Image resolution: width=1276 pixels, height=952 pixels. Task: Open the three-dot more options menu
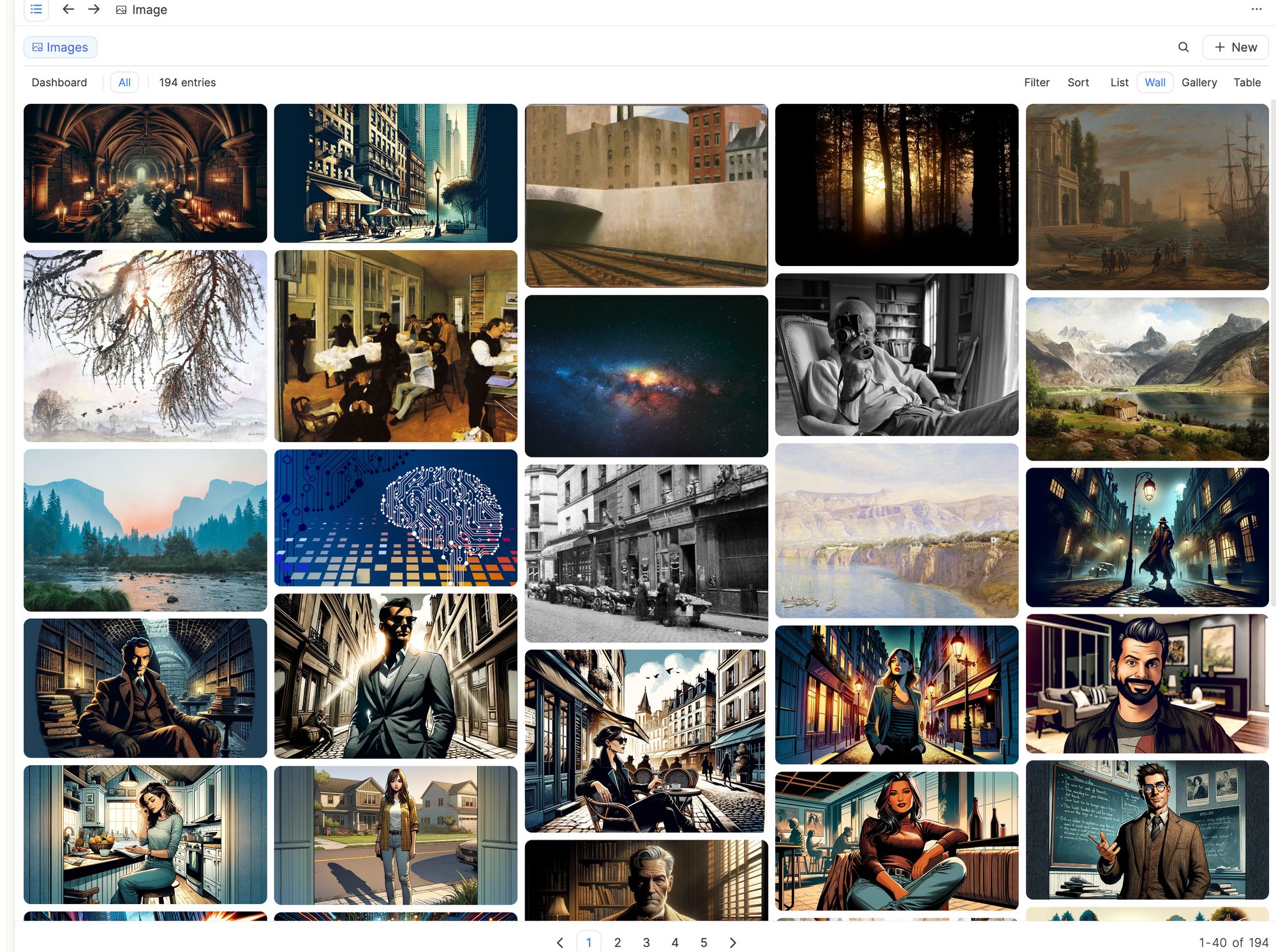pyautogui.click(x=1256, y=10)
